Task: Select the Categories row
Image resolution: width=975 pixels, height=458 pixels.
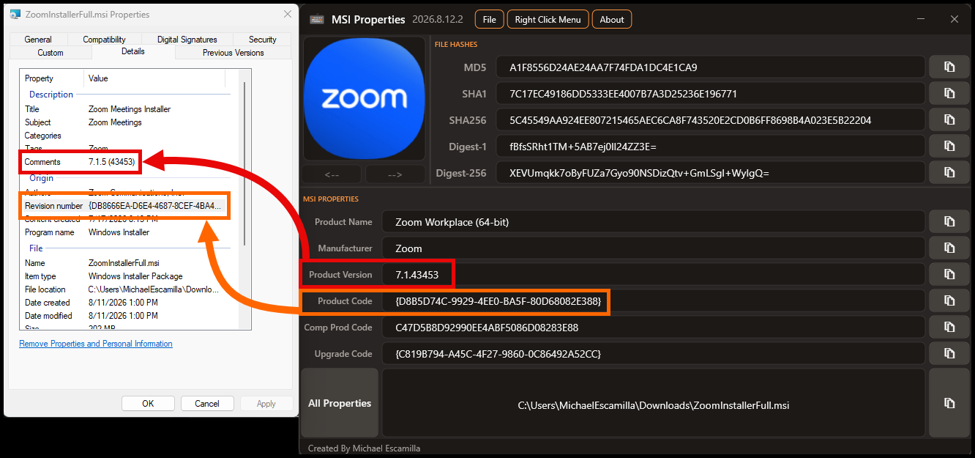Action: (x=127, y=135)
